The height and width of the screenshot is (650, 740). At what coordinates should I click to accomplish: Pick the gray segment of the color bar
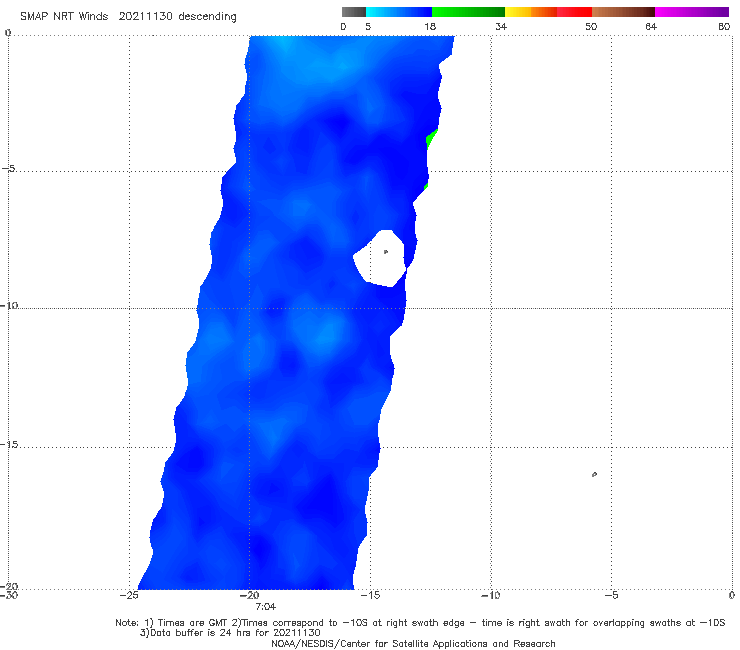pos(353,12)
